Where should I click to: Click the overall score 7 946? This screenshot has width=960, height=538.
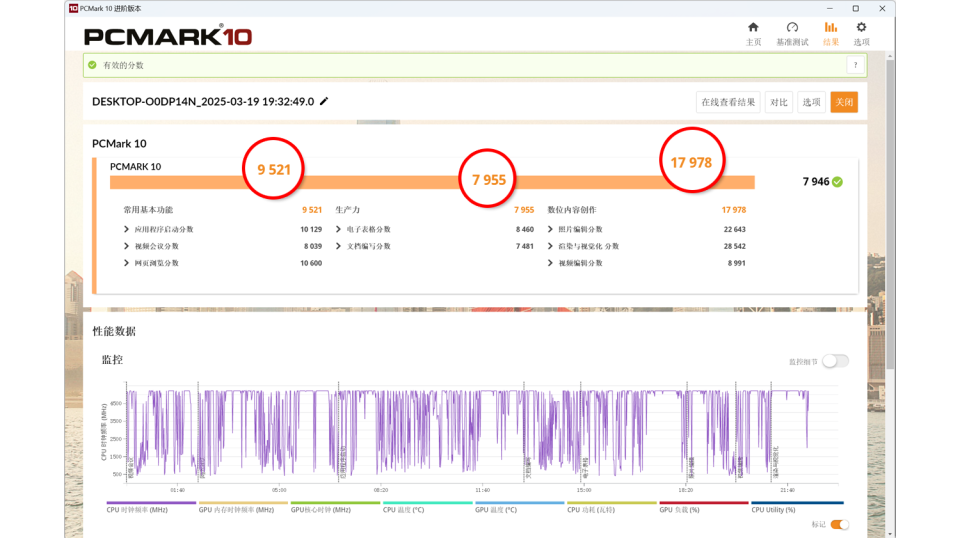pos(816,182)
